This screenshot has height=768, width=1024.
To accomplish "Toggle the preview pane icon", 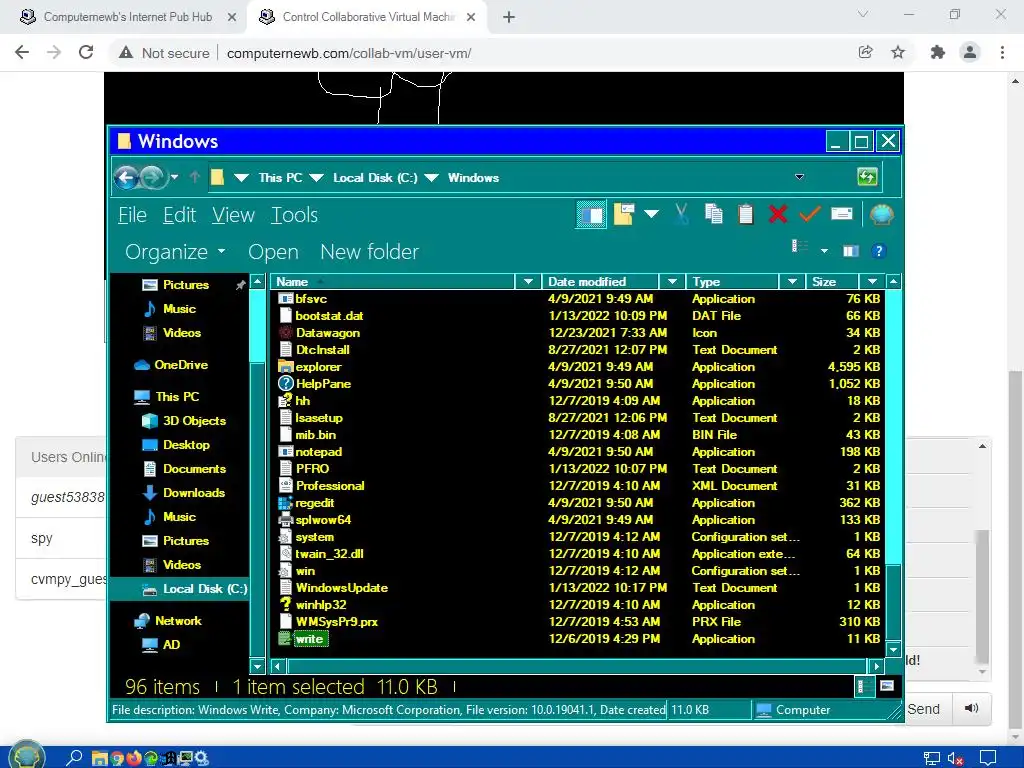I will [850, 251].
